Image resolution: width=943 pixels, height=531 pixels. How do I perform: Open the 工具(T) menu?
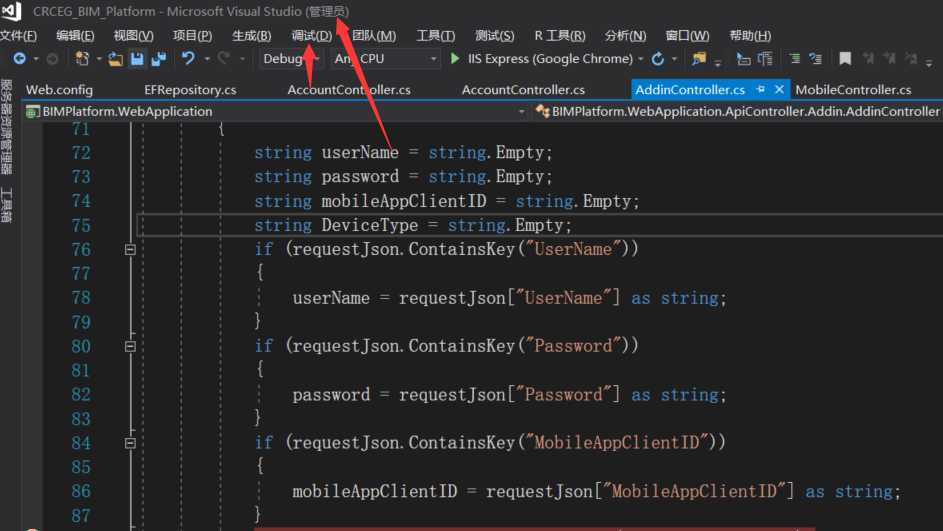[435, 35]
